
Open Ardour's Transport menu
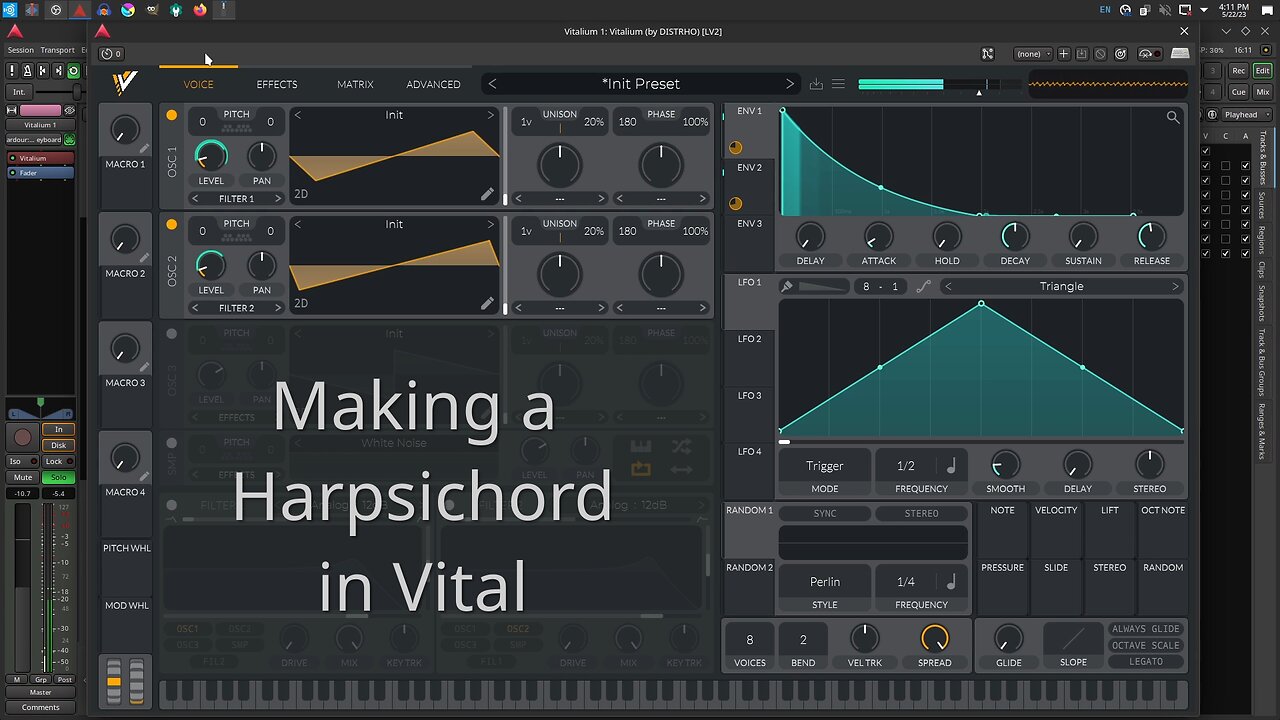57,50
